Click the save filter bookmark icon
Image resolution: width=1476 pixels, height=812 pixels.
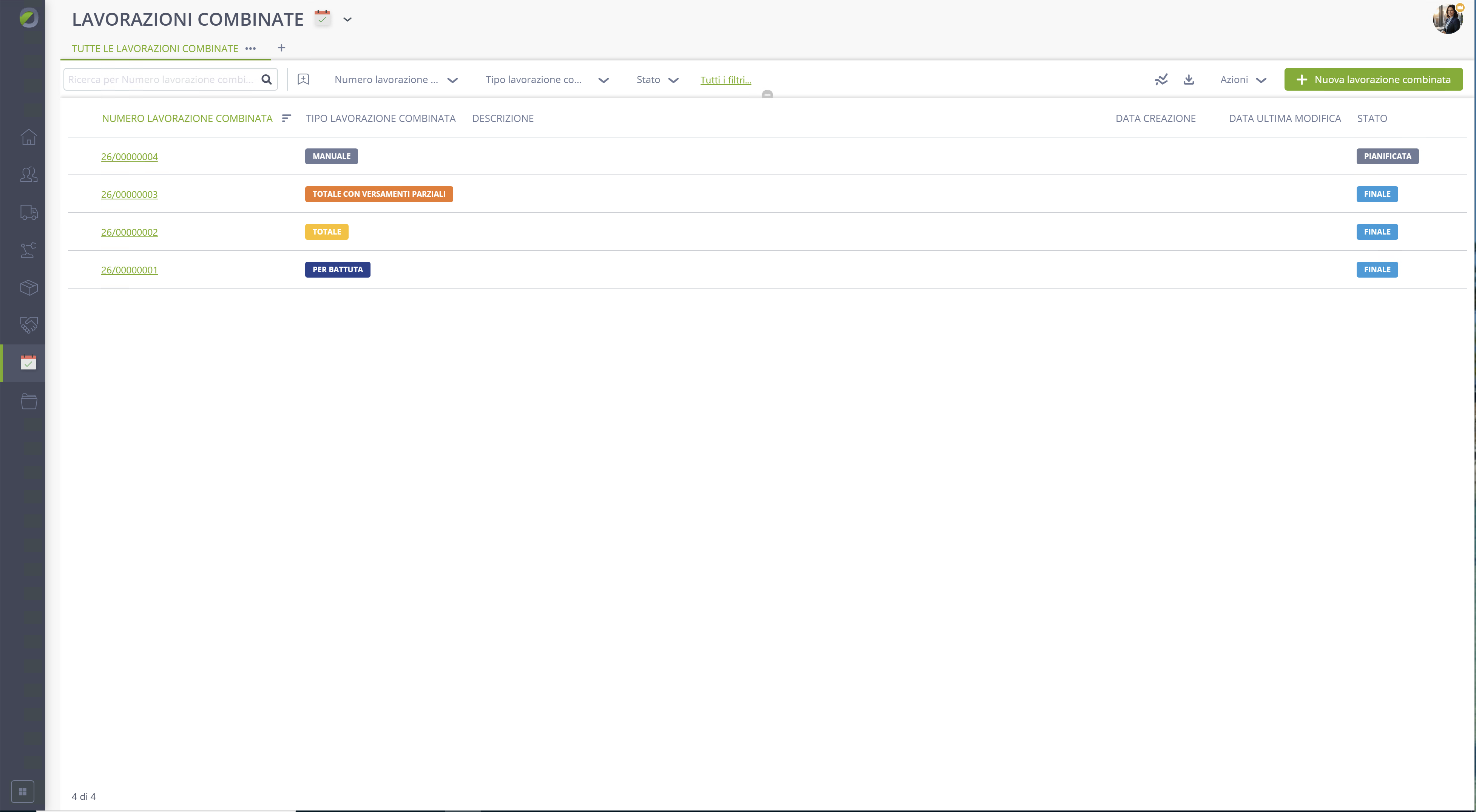[303, 80]
